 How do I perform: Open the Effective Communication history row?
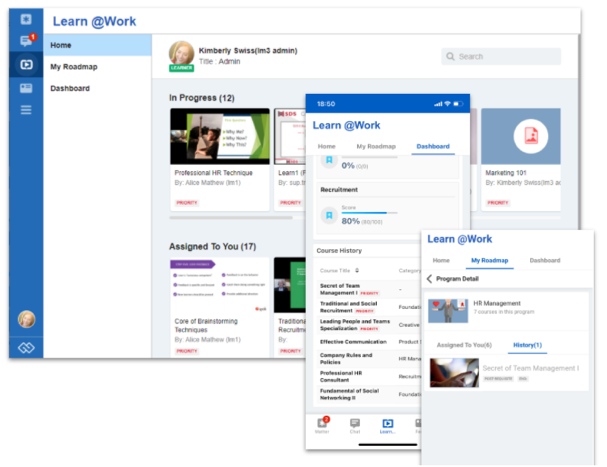tap(369, 342)
